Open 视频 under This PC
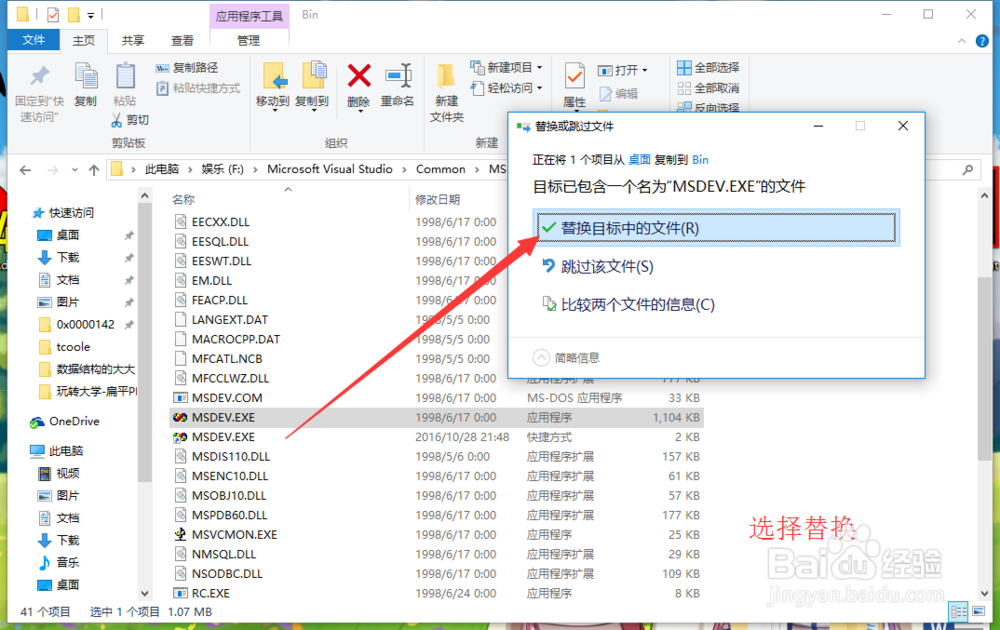 coord(59,473)
